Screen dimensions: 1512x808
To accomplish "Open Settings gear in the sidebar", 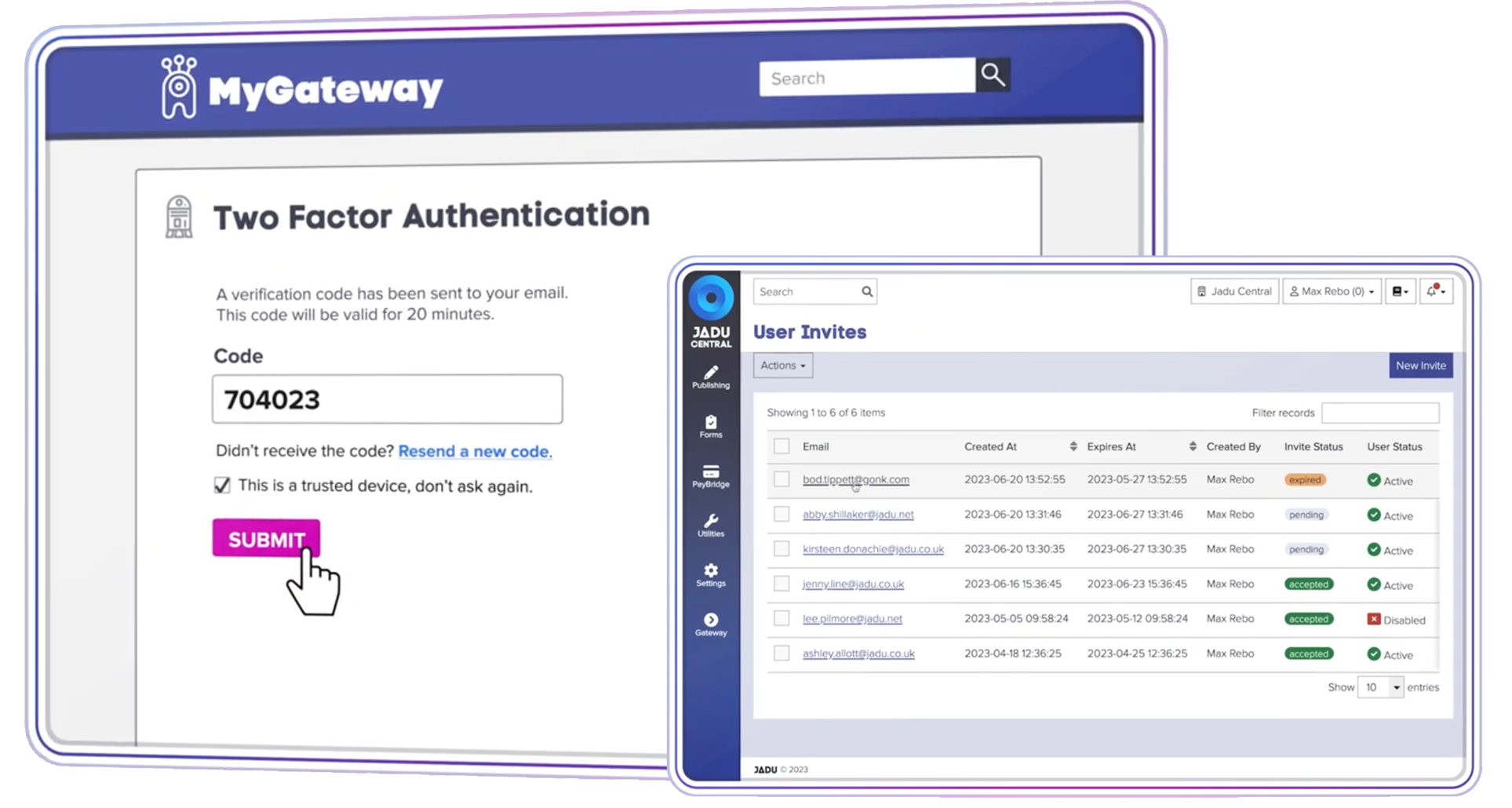I will point(710,575).
